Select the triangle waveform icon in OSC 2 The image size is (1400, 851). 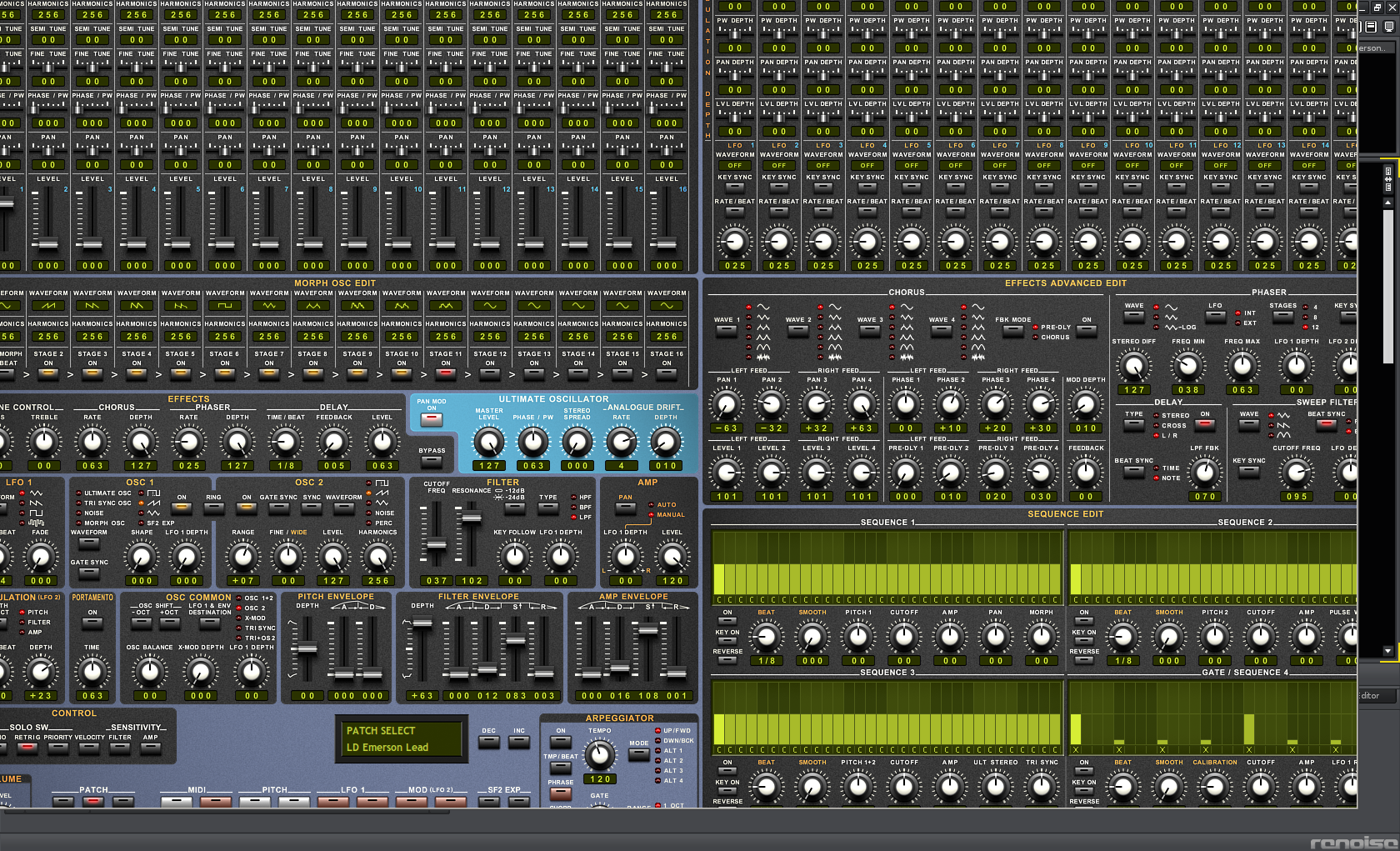point(382,503)
